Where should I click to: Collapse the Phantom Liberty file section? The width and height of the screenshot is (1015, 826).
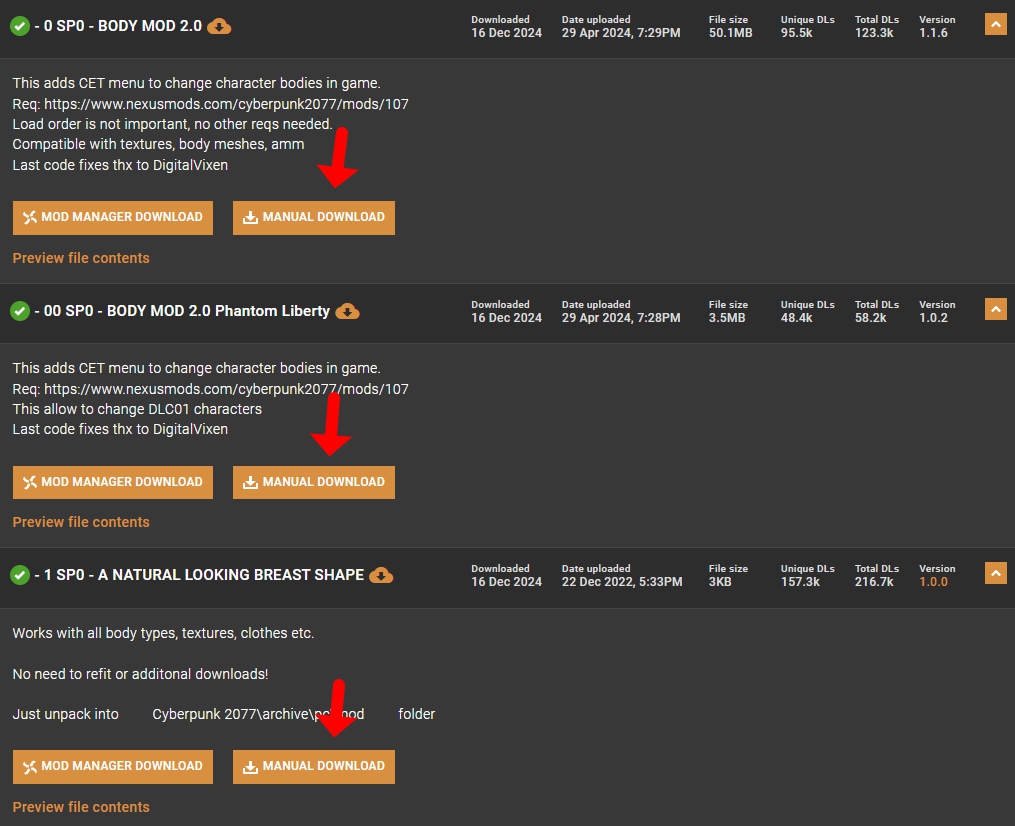tap(995, 310)
